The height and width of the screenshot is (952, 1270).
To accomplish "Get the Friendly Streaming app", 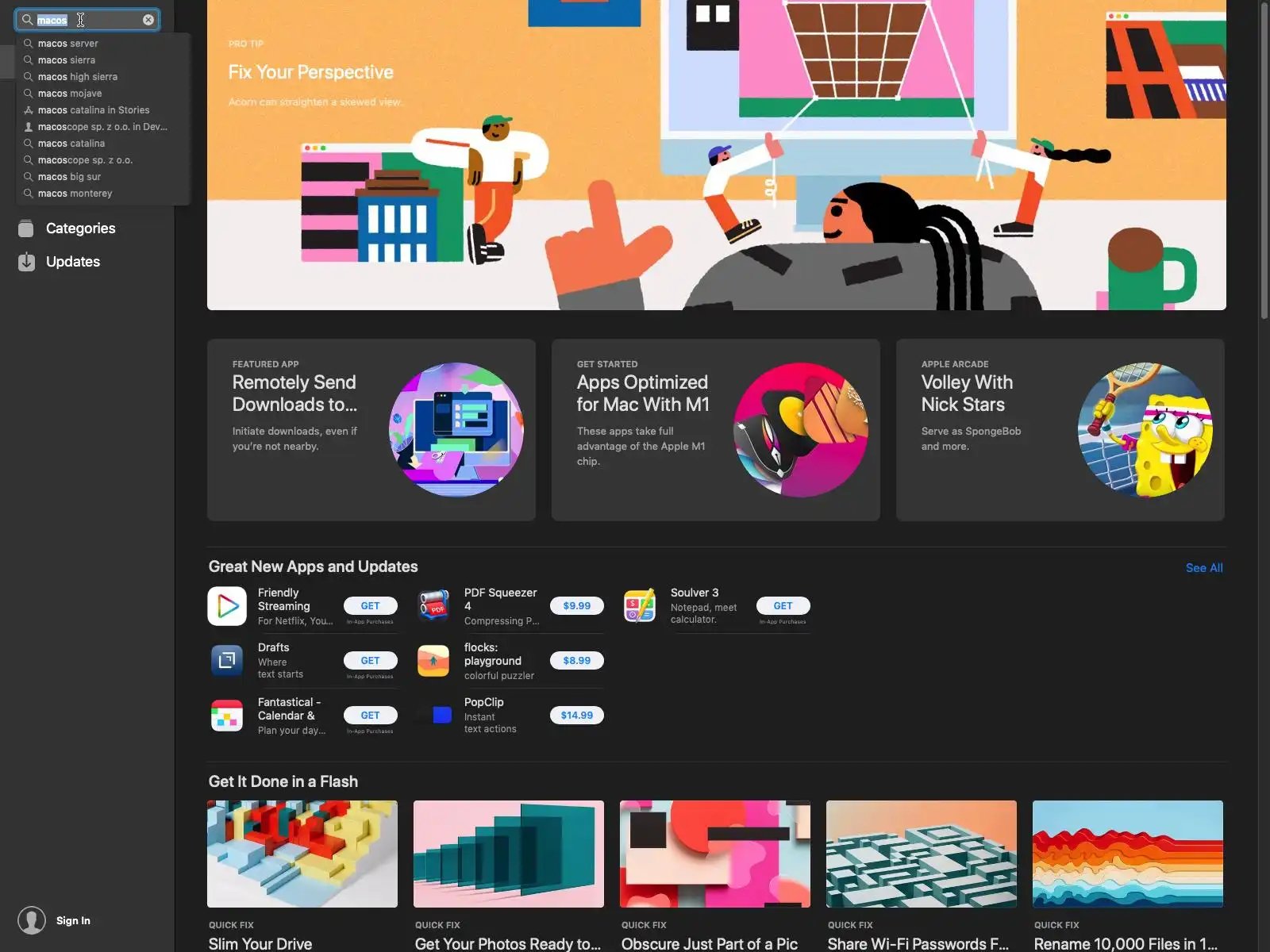I will click(x=371, y=606).
